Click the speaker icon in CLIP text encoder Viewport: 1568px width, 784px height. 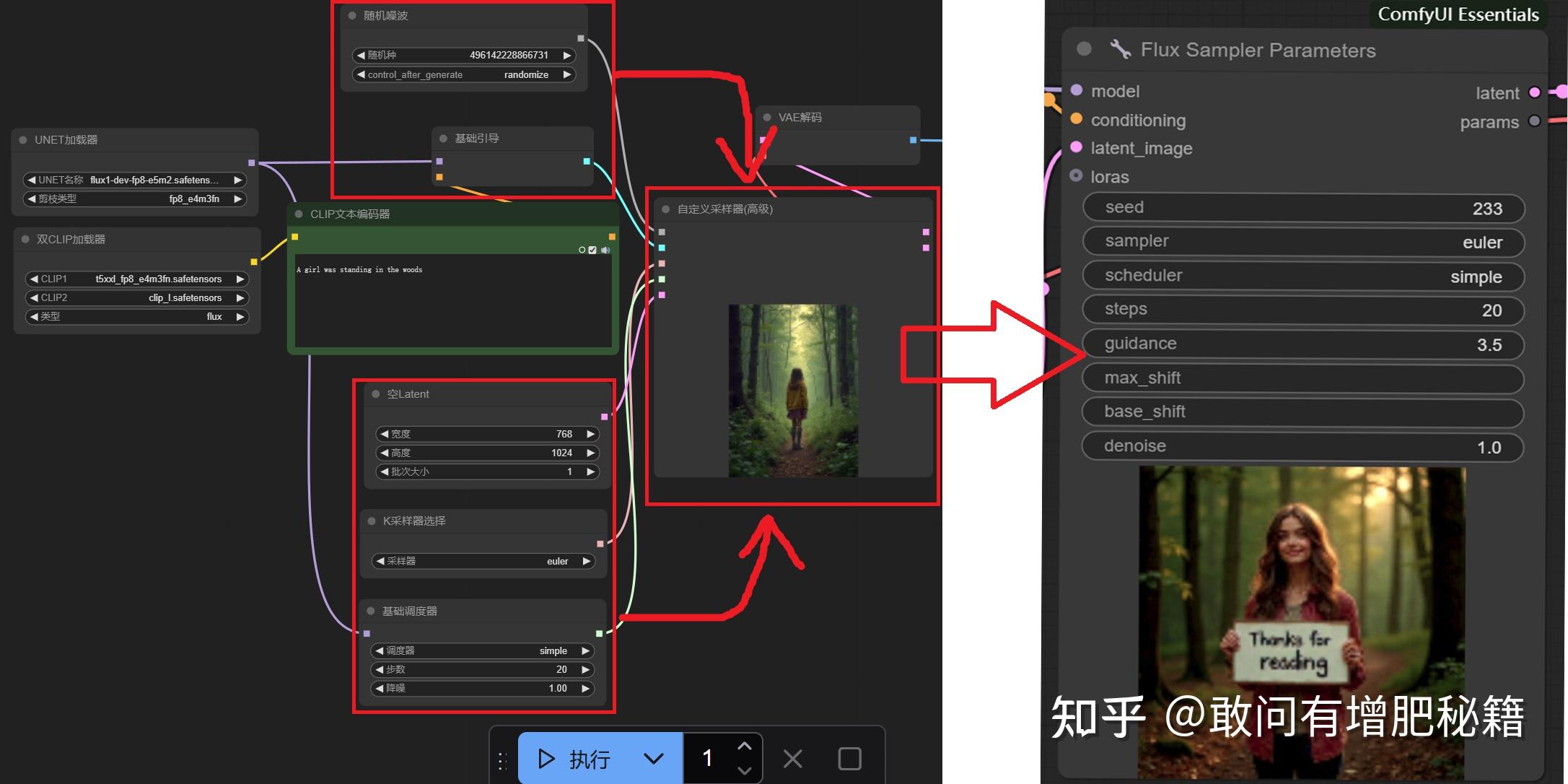click(605, 250)
